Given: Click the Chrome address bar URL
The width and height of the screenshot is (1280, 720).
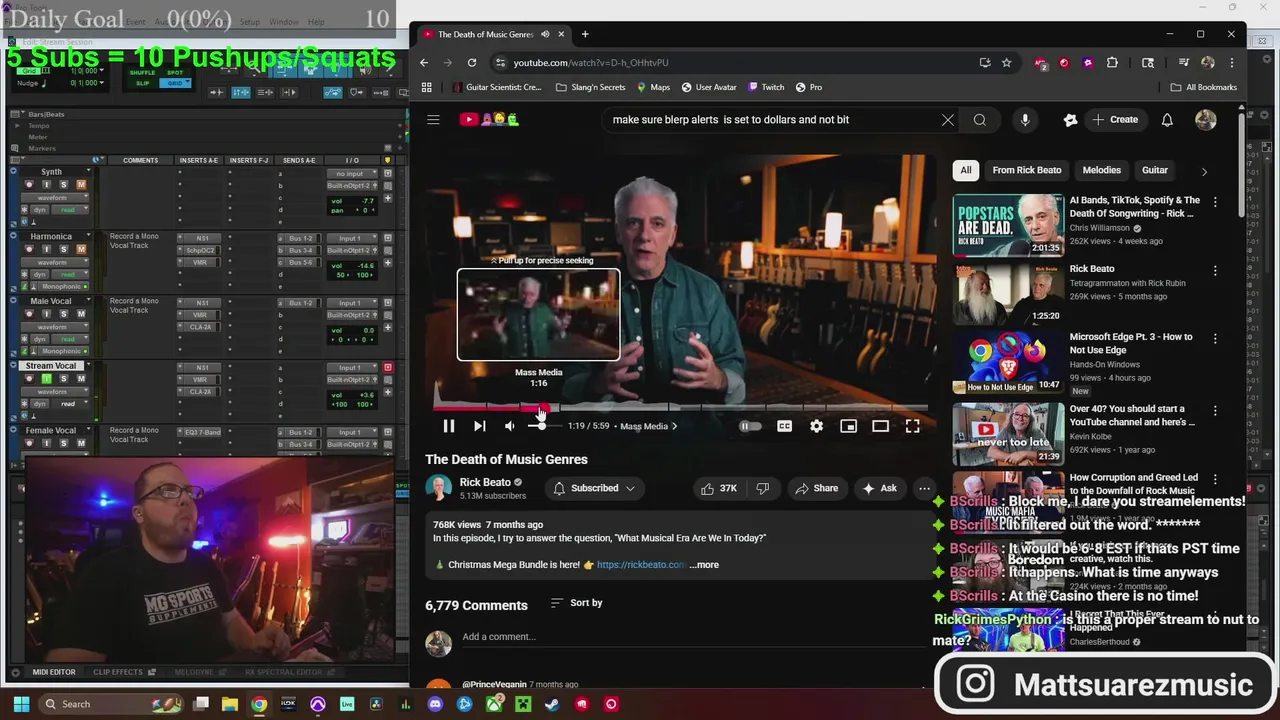Looking at the screenshot, I should (x=590, y=62).
